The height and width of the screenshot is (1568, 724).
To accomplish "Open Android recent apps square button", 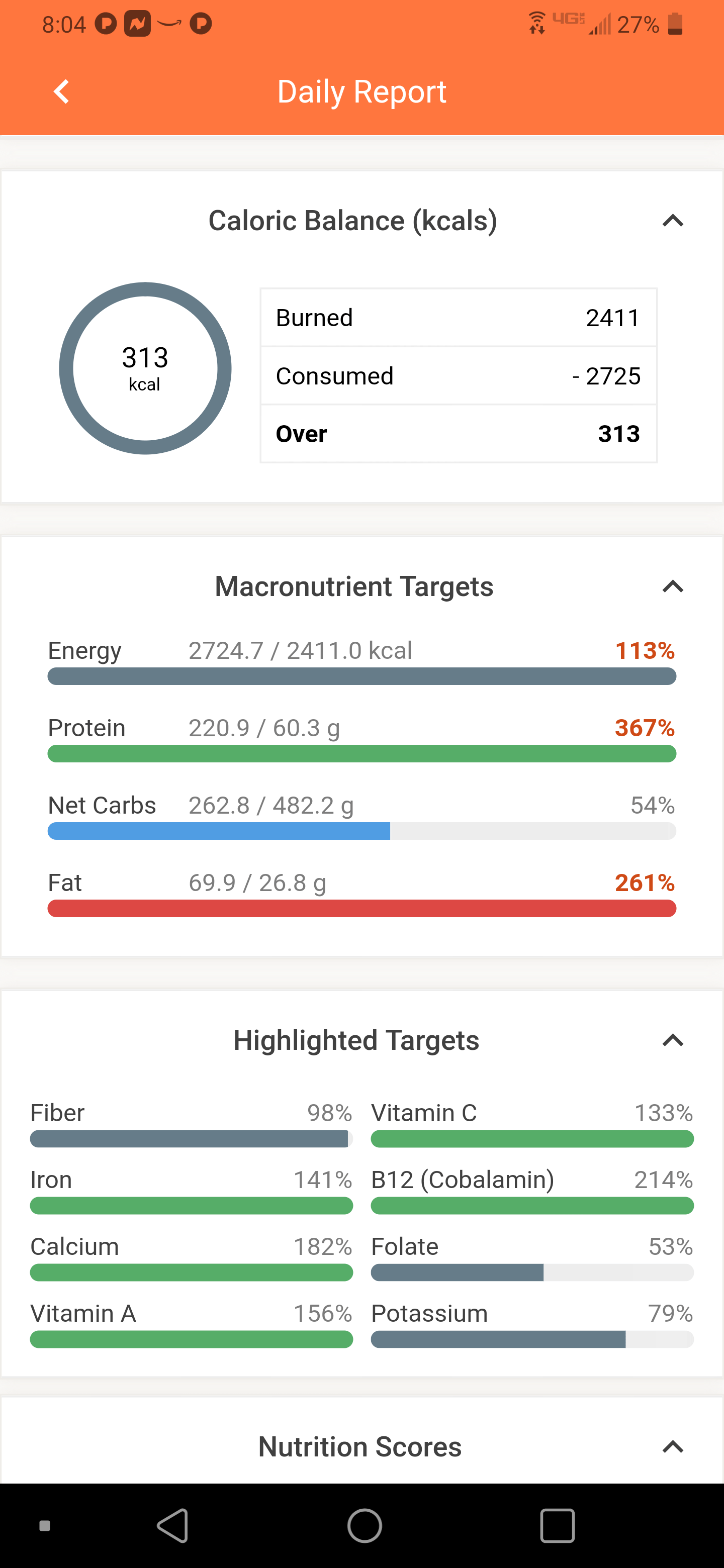I will pyautogui.click(x=557, y=1525).
